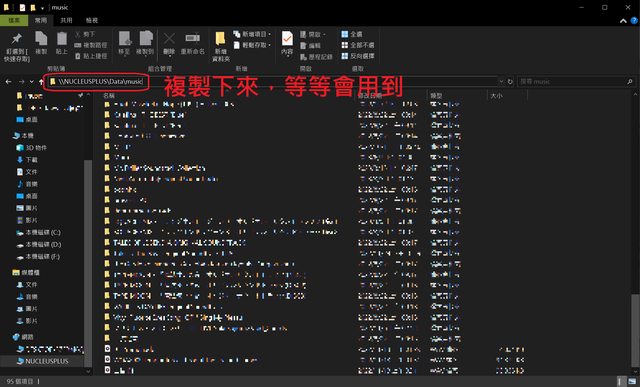This screenshot has height=387, width=640.
Task: Create a folder with 新增資料夾
Action: click(x=221, y=47)
